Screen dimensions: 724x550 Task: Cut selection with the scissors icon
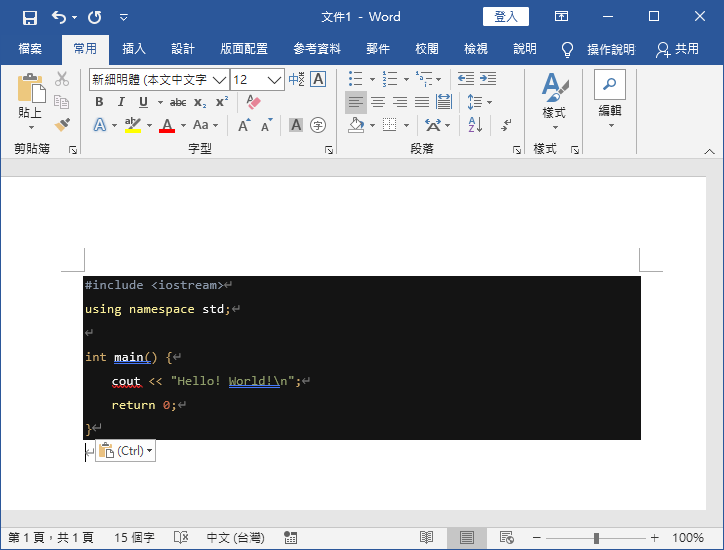[61, 79]
